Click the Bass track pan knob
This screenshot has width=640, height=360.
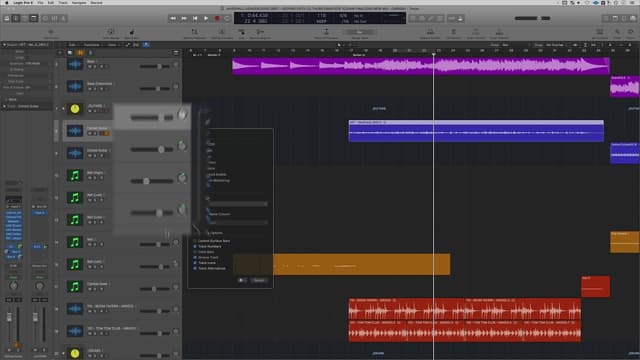[176, 64]
